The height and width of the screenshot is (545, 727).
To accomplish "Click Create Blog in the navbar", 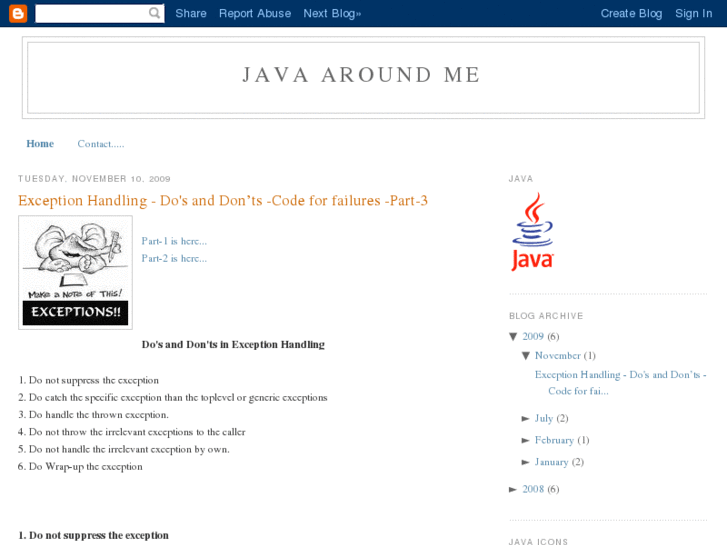I will [631, 13].
